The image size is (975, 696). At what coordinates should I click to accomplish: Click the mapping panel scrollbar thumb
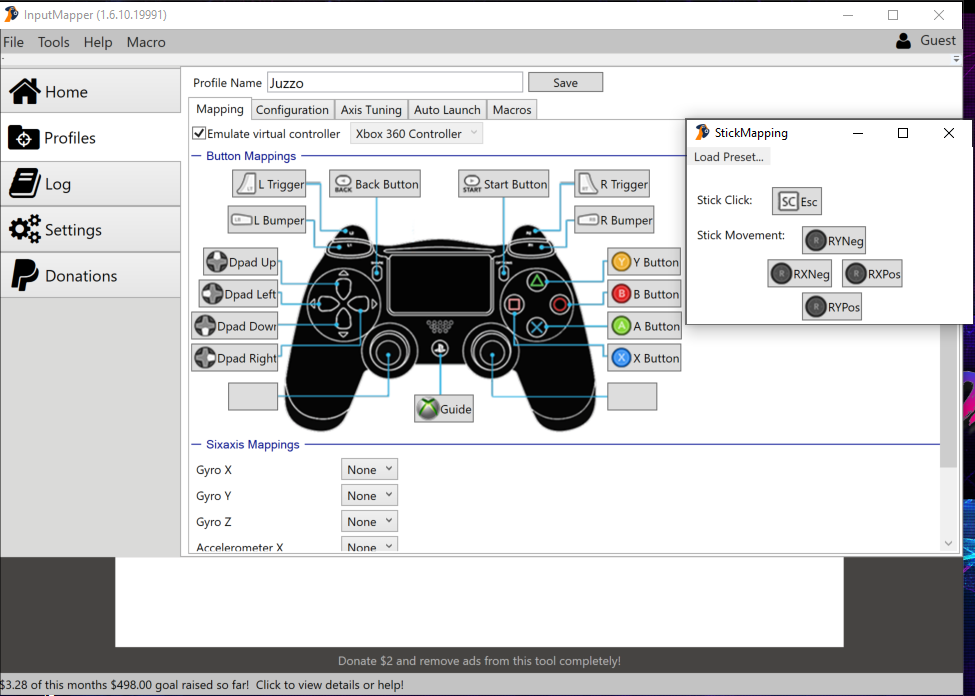(x=948, y=395)
